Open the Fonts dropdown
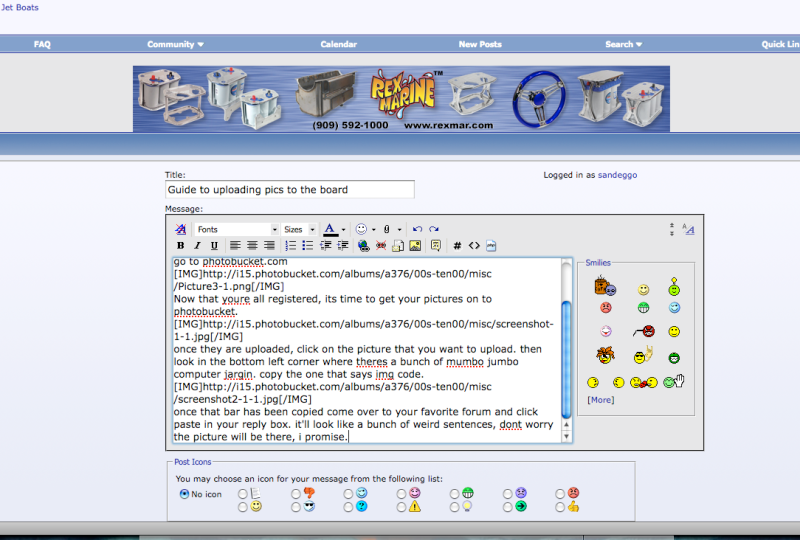 [237, 229]
